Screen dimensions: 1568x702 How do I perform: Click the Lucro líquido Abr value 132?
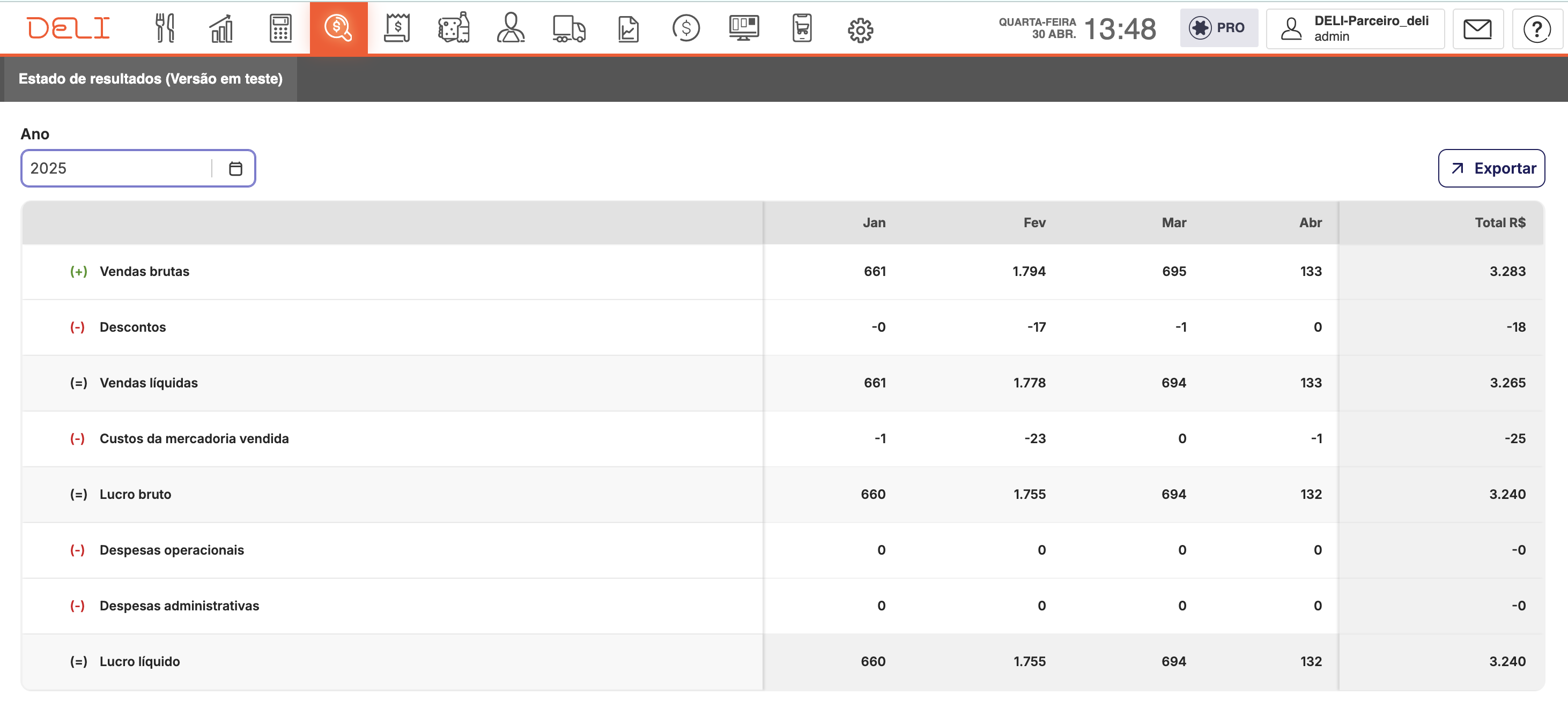1311,661
